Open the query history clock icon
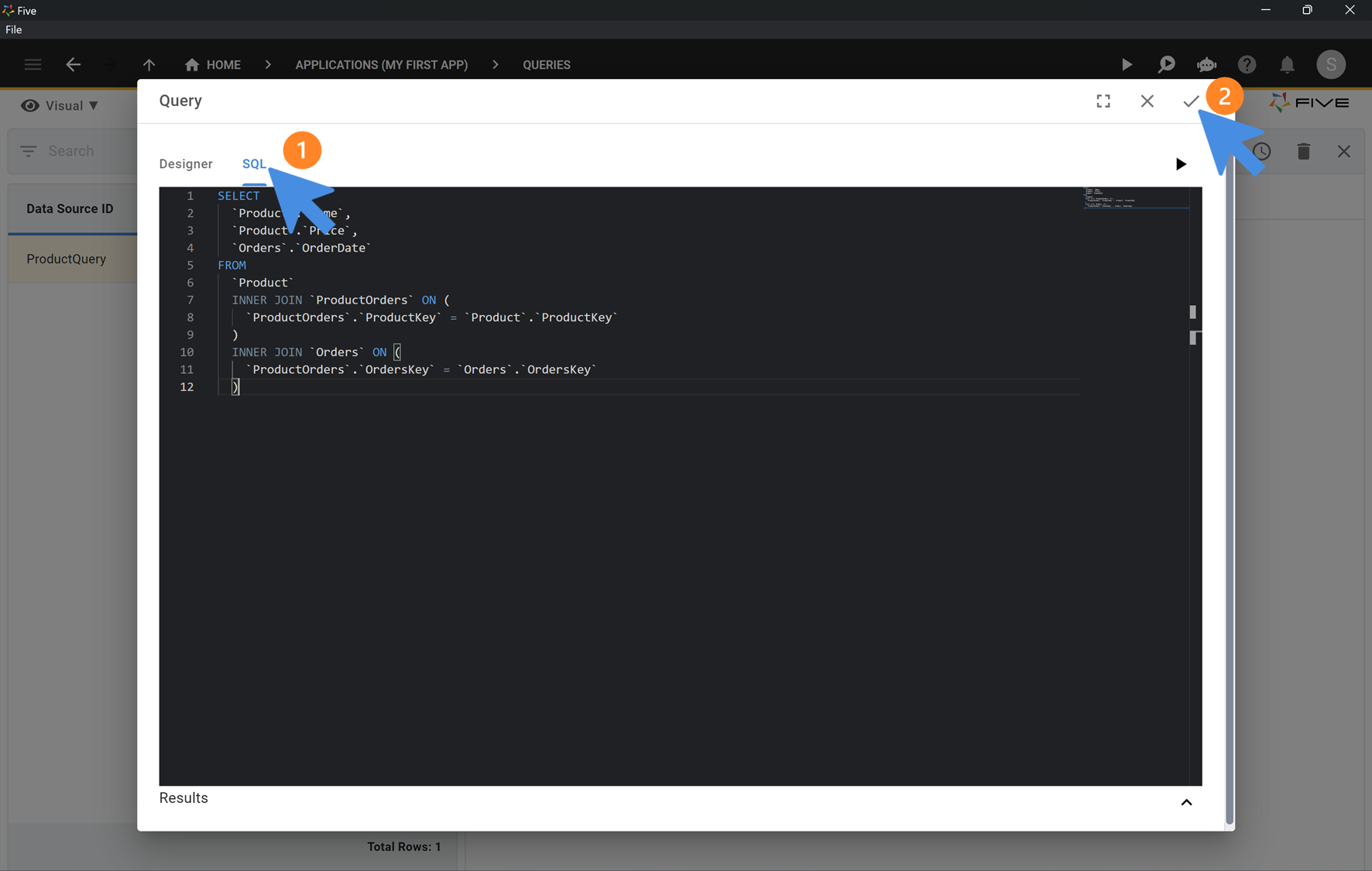Viewport: 1372px width, 871px height. tap(1263, 151)
